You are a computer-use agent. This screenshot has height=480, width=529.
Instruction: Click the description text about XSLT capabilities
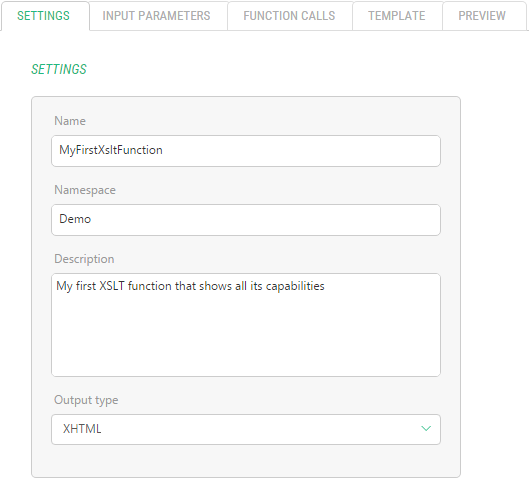[x=190, y=286]
